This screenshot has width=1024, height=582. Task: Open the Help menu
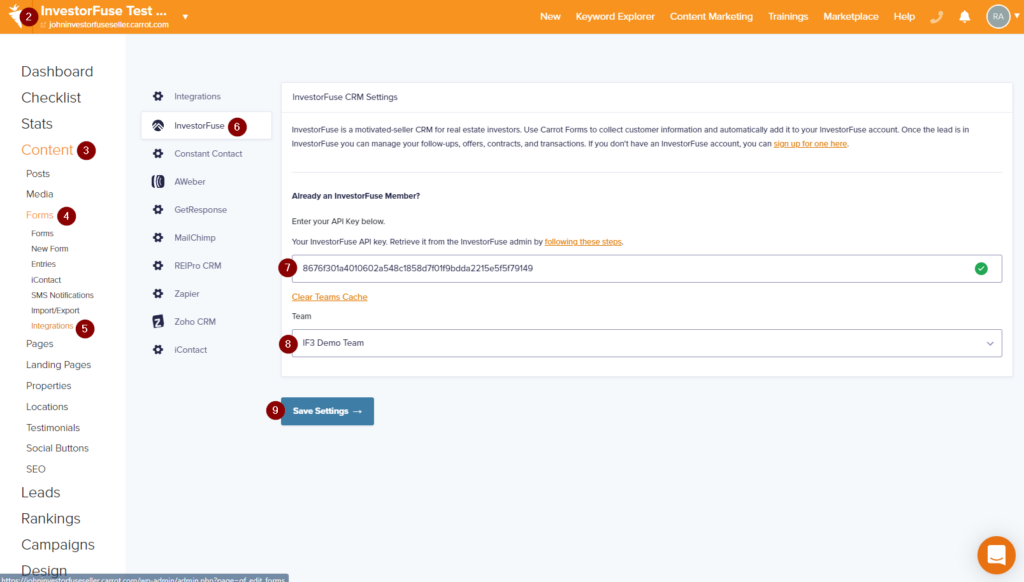(x=904, y=16)
